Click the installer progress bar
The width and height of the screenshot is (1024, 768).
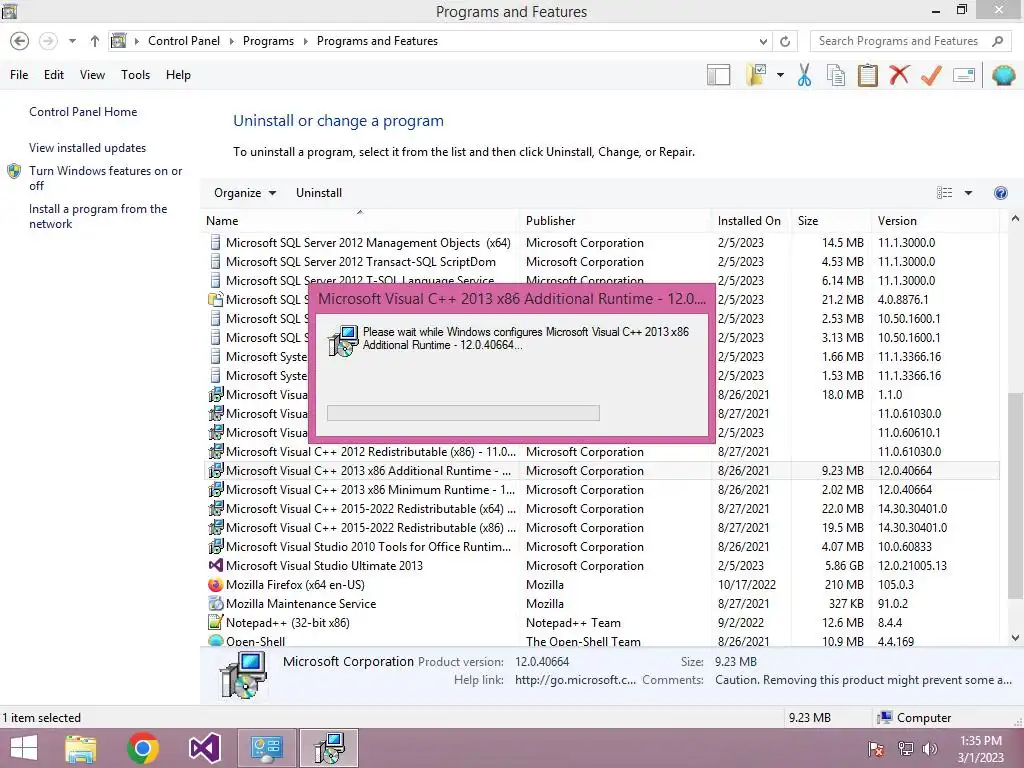[463, 413]
